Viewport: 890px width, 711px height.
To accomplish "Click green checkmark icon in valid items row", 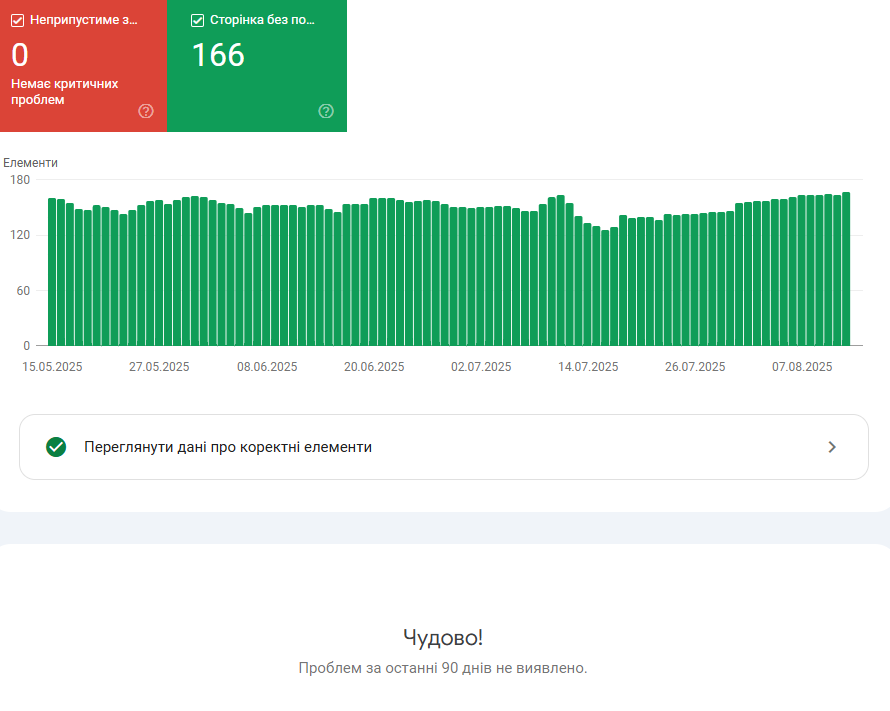I will point(56,447).
